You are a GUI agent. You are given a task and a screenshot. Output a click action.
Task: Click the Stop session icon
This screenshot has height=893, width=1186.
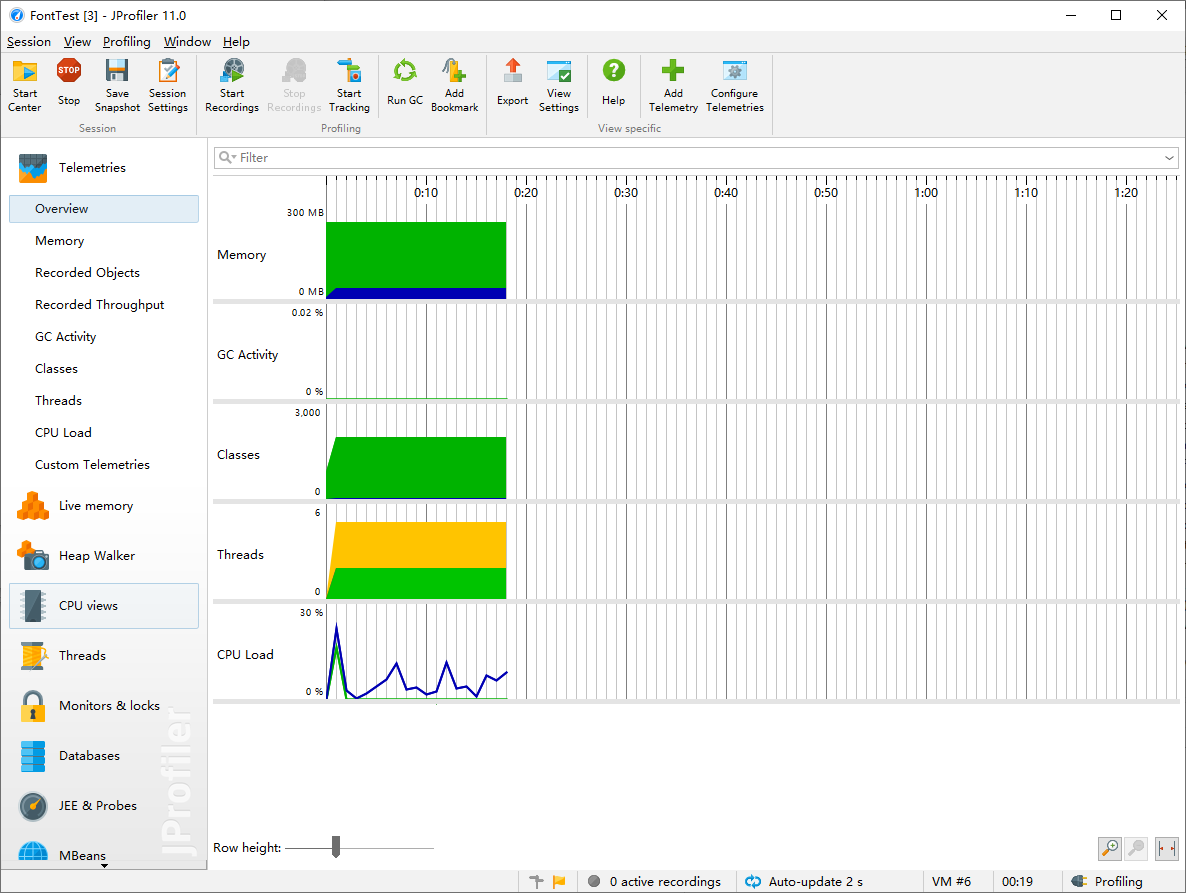[x=69, y=71]
